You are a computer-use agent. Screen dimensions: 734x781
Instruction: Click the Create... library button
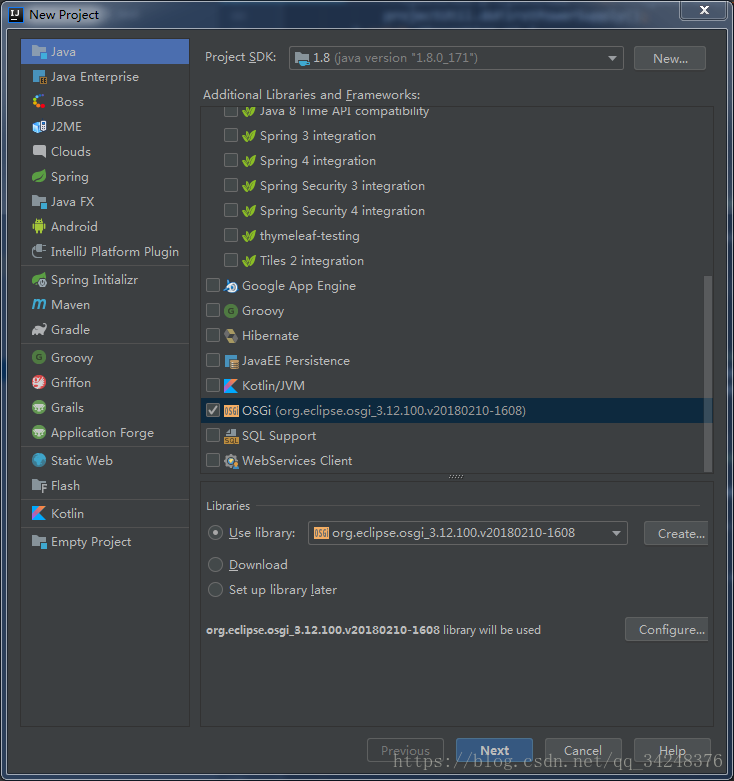coord(676,533)
